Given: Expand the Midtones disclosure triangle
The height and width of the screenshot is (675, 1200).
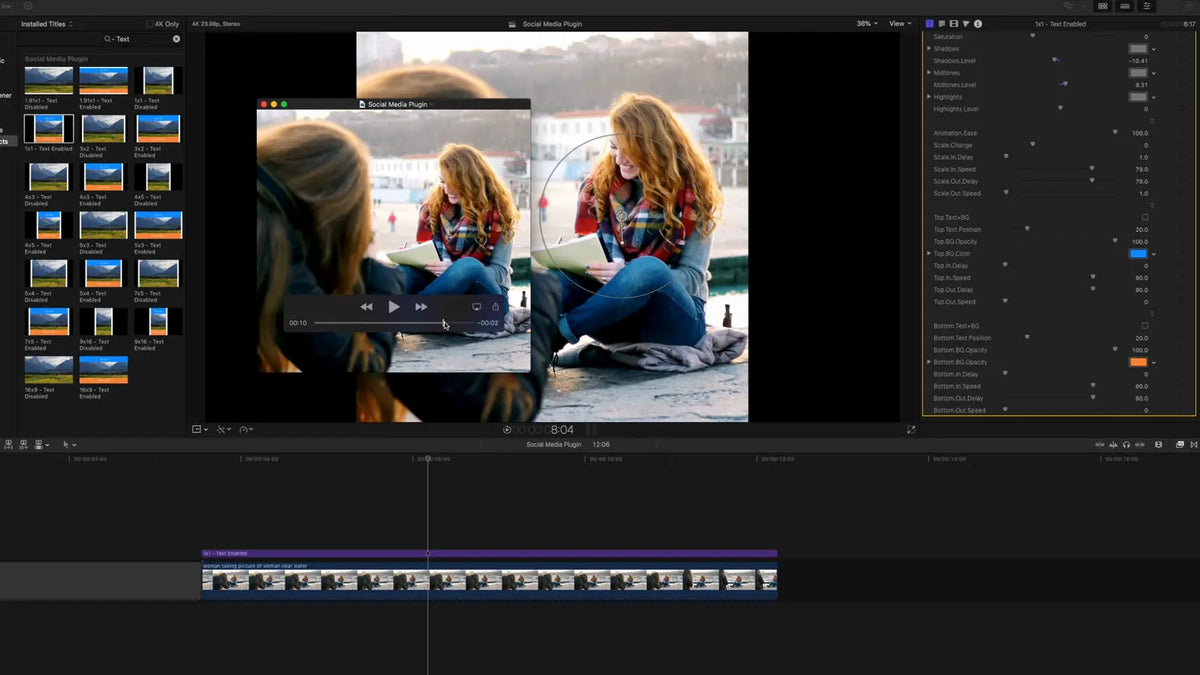Looking at the screenshot, I should coord(929,73).
